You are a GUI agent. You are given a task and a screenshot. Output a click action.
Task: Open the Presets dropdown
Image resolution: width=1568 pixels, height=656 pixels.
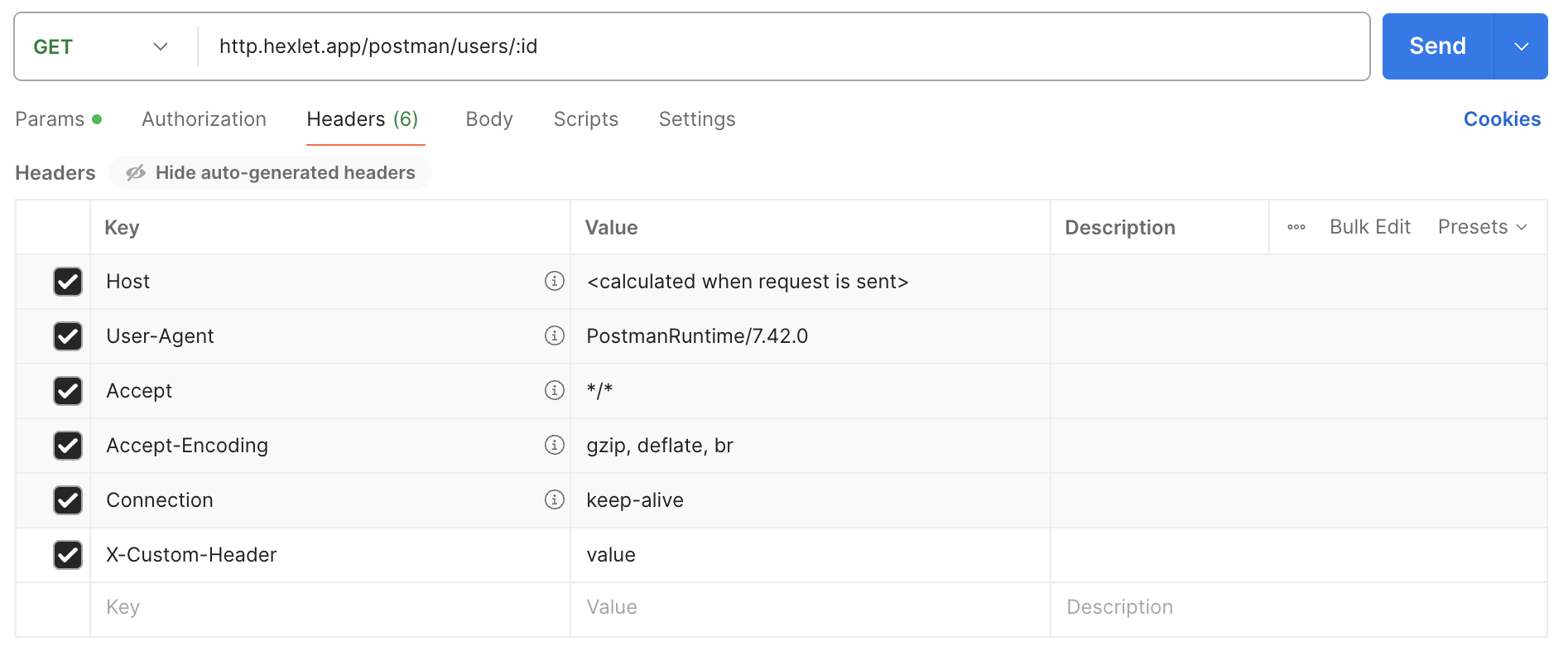(1482, 228)
